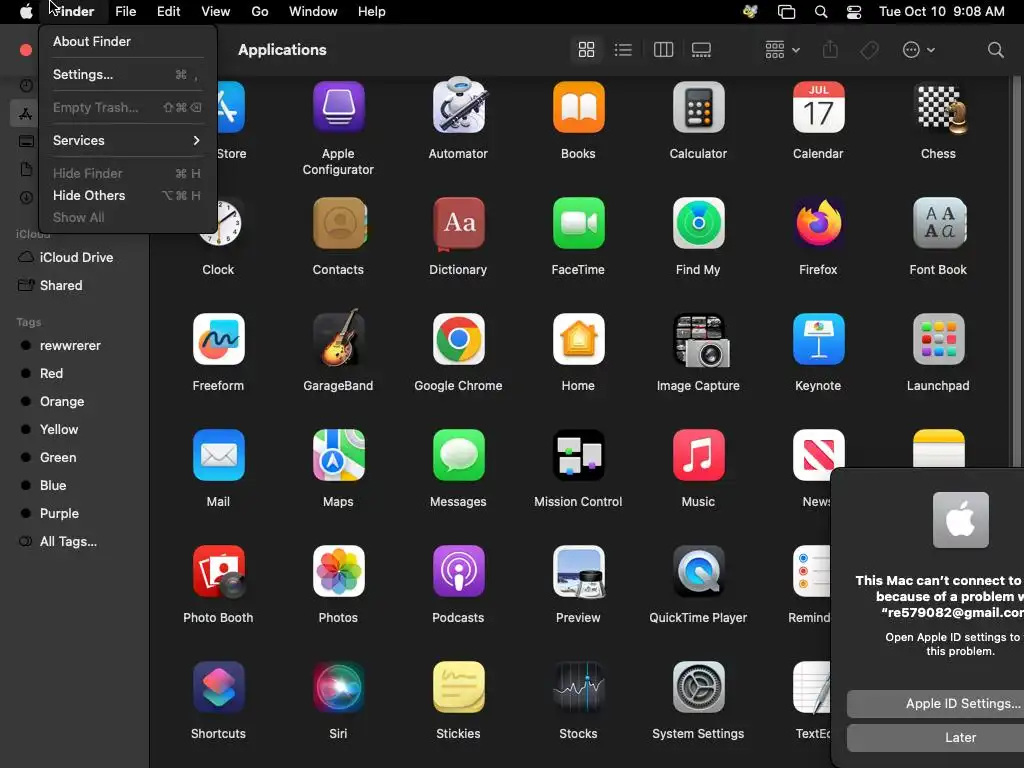The height and width of the screenshot is (768, 1024).
Task: Launch GarageBand app icon
Action: pyautogui.click(x=338, y=338)
